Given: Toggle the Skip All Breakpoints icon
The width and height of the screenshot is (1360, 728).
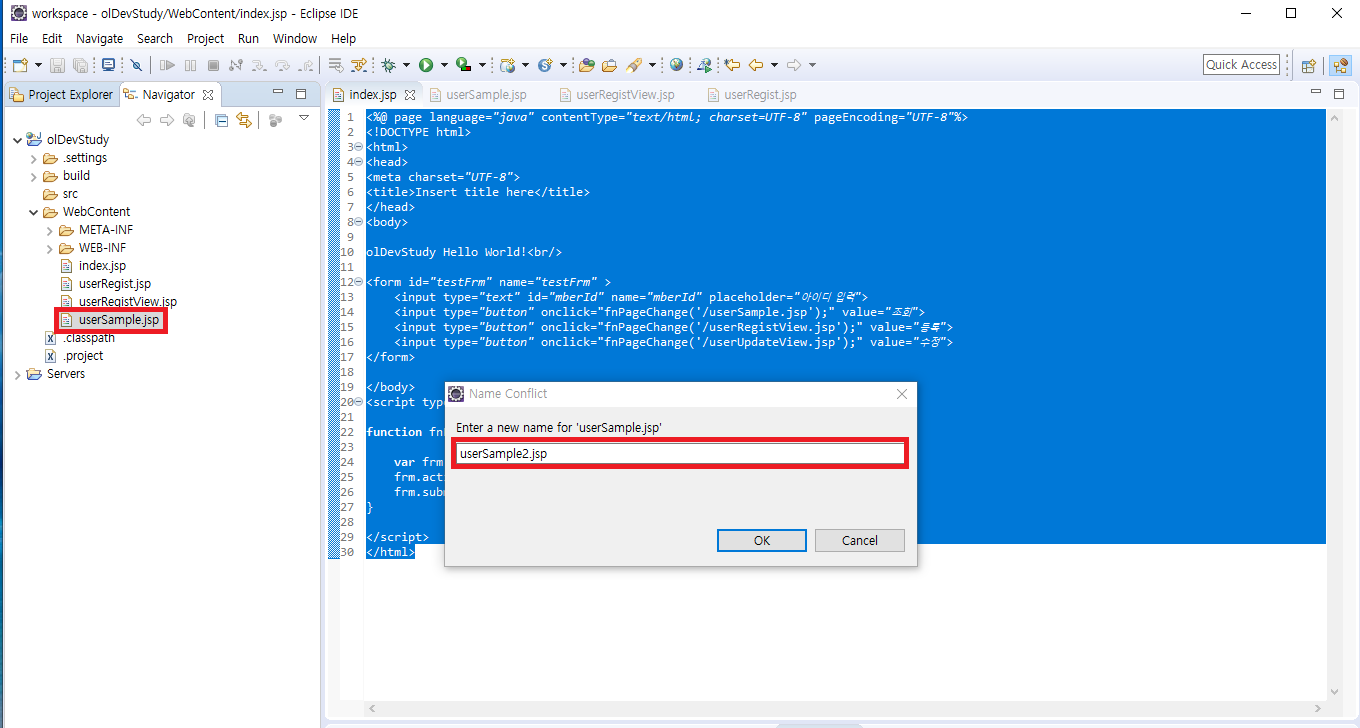Looking at the screenshot, I should pyautogui.click(x=136, y=65).
